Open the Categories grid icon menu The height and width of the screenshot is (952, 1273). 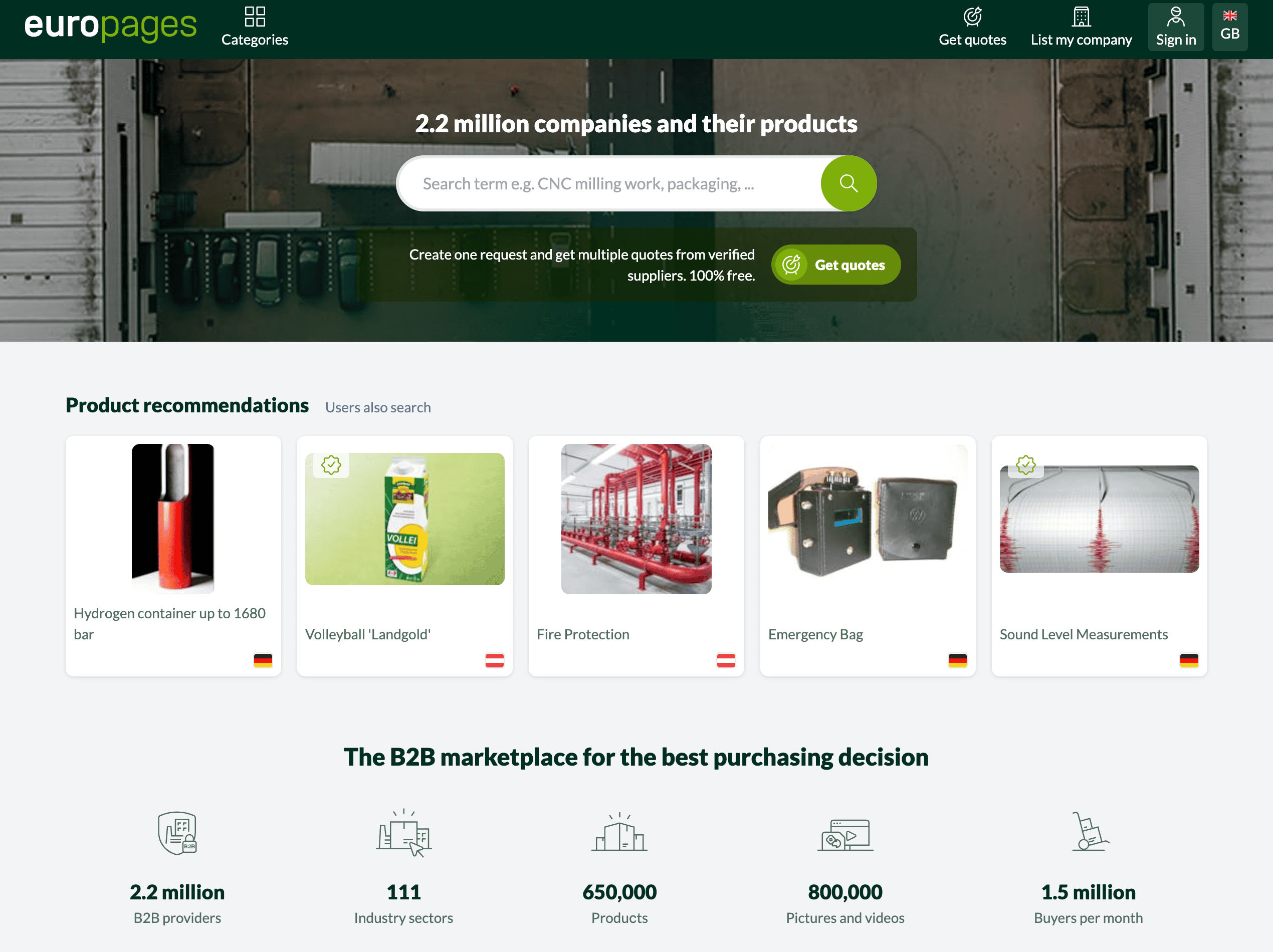[x=255, y=17]
